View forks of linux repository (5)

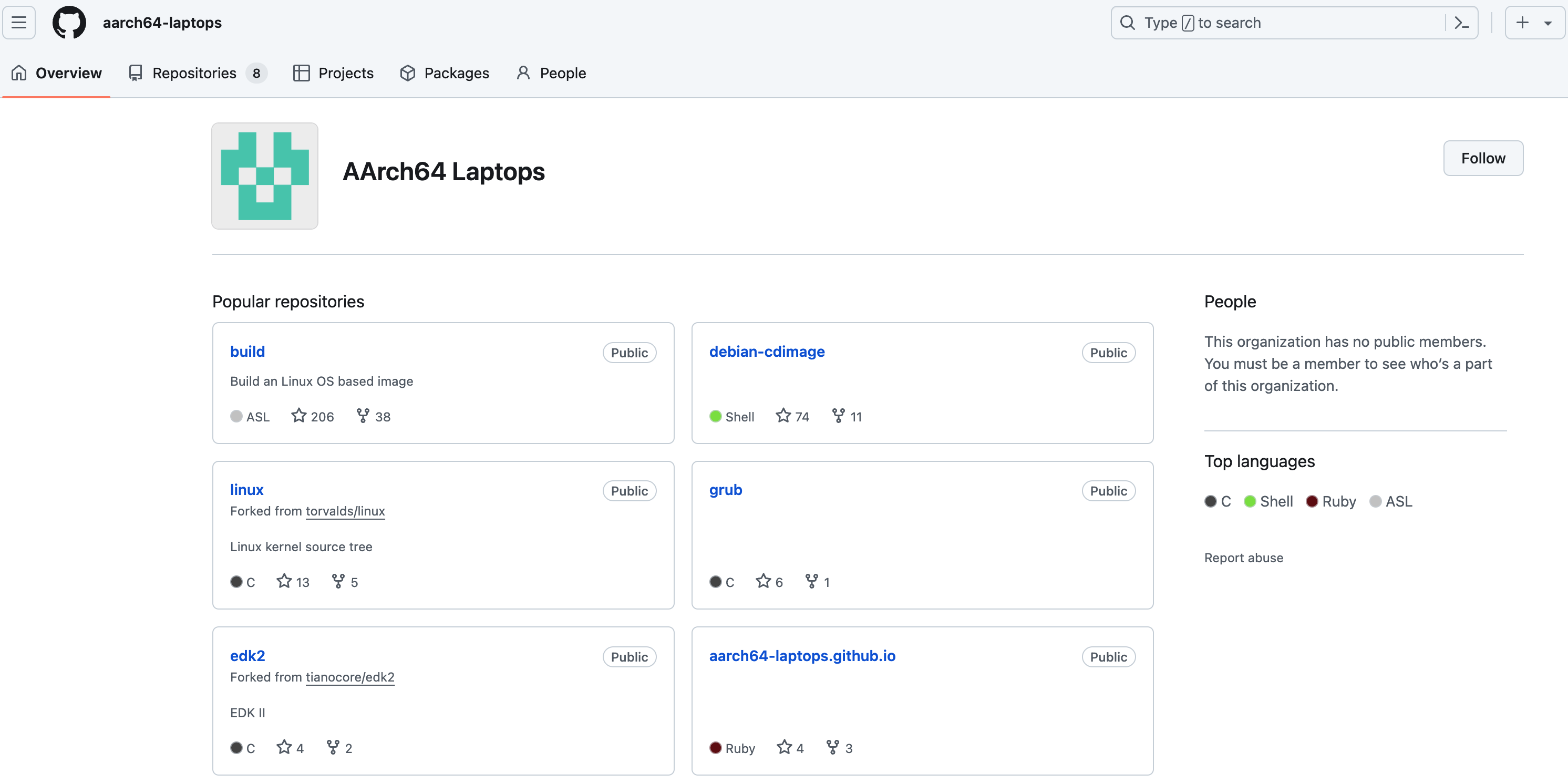click(345, 582)
